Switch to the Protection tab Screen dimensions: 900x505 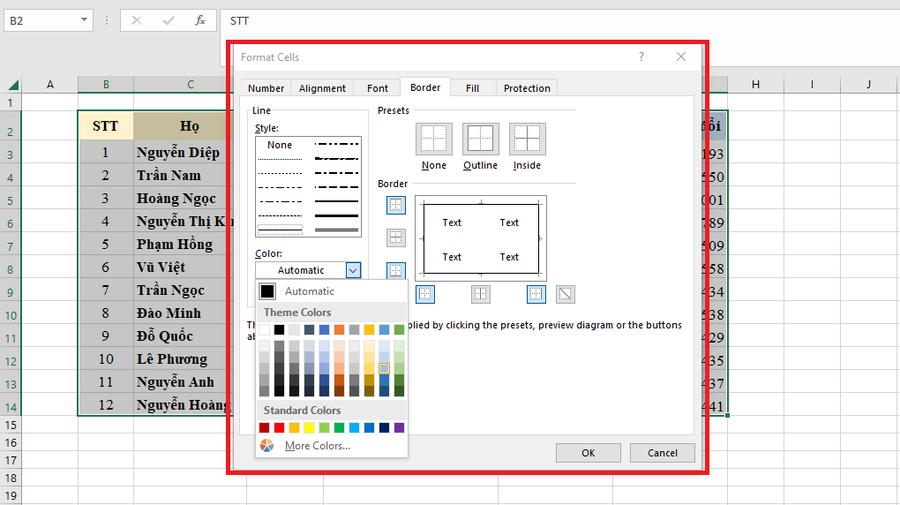click(x=527, y=88)
